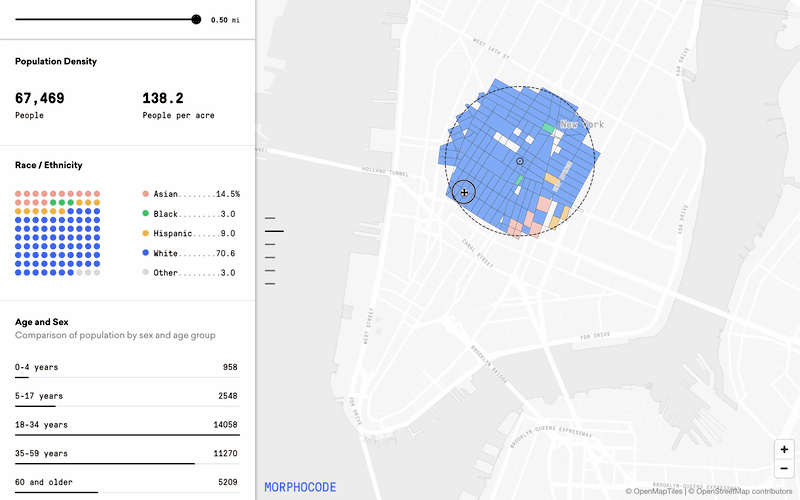This screenshot has width=800, height=500.
Task: Zoom out the map with minus button
Action: point(784,468)
